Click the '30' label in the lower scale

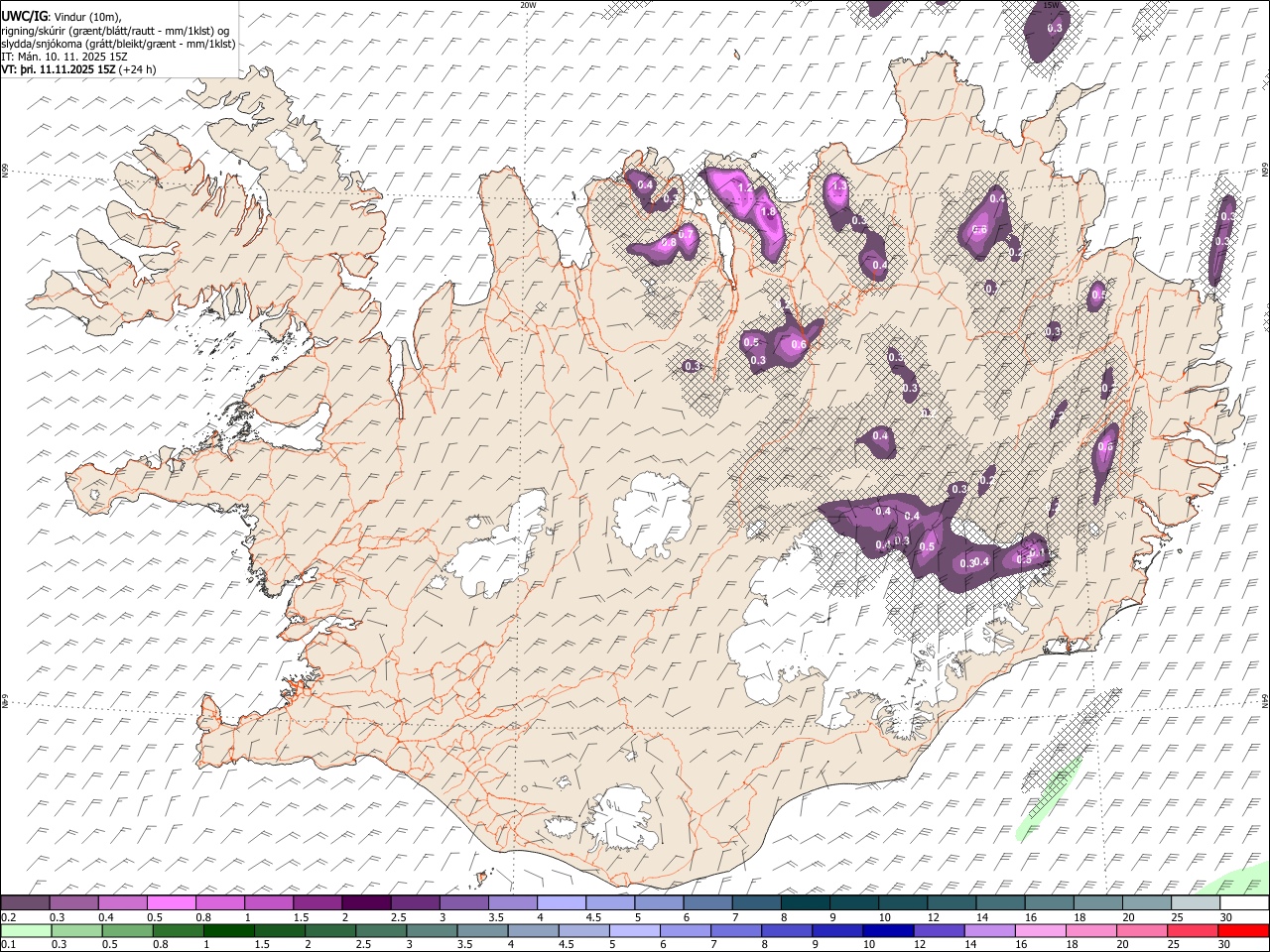(x=1226, y=945)
